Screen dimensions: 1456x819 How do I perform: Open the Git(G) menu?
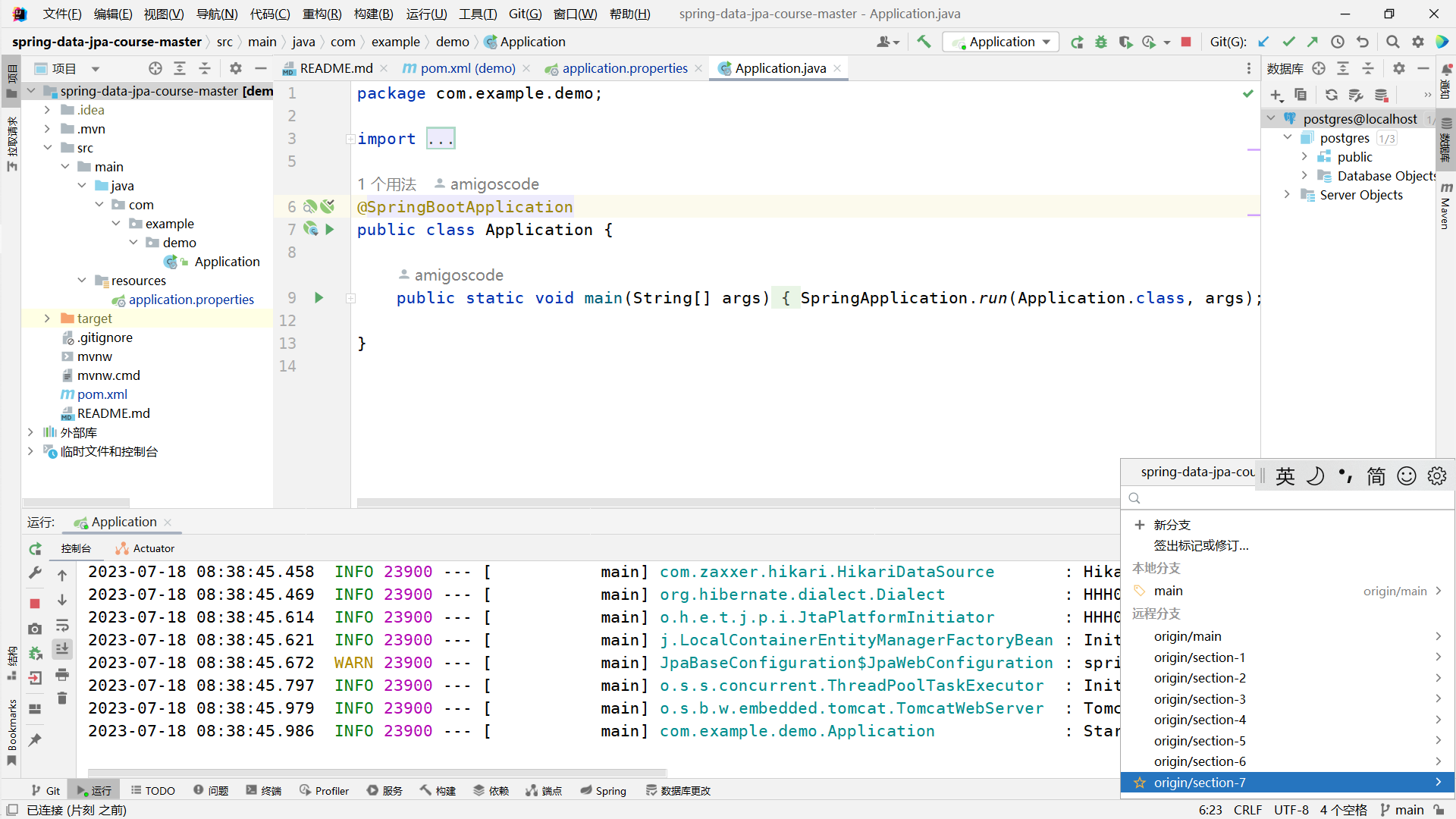pos(525,14)
